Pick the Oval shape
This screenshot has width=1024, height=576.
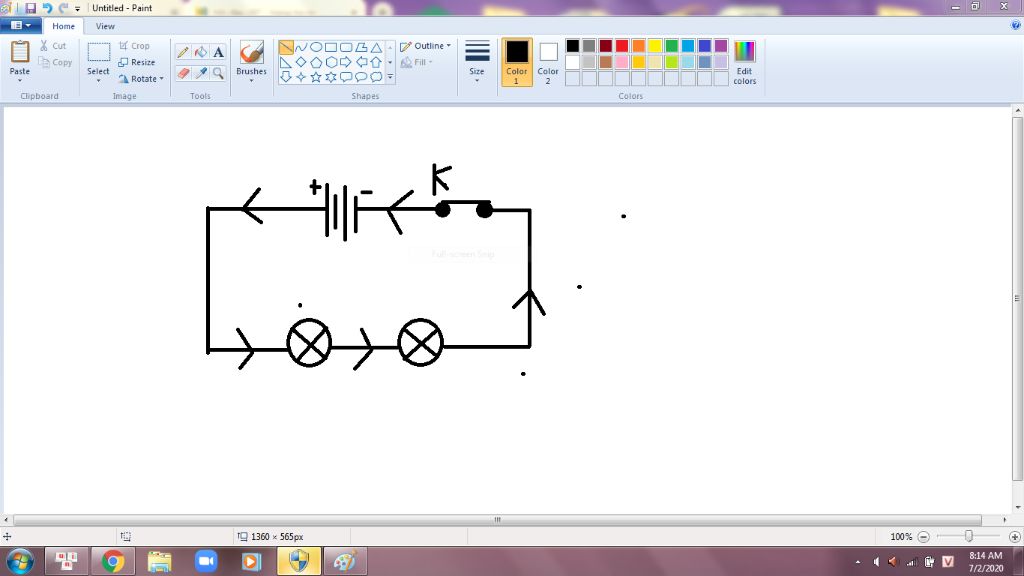tap(315, 48)
